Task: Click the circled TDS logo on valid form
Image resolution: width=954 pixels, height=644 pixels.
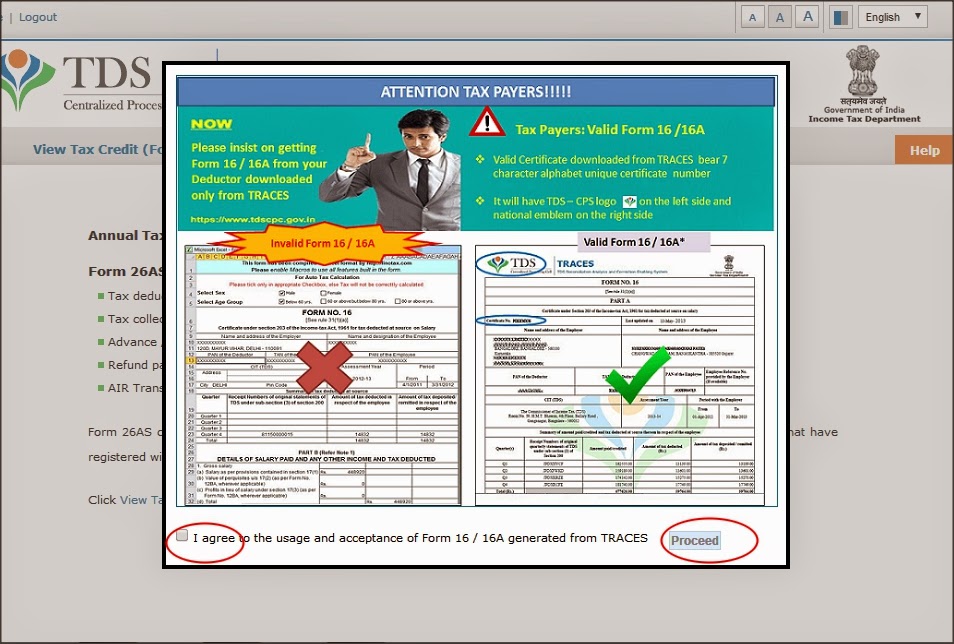Action: (510, 264)
